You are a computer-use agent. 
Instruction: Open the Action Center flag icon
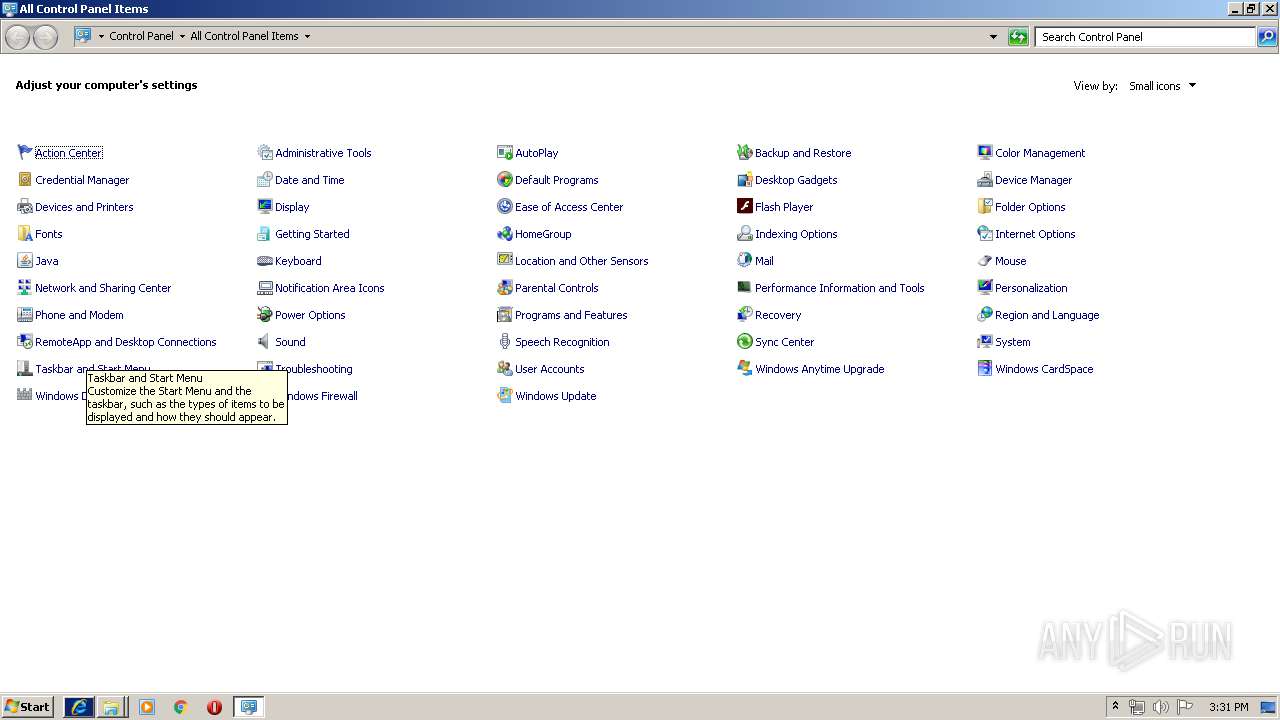tap(25, 153)
